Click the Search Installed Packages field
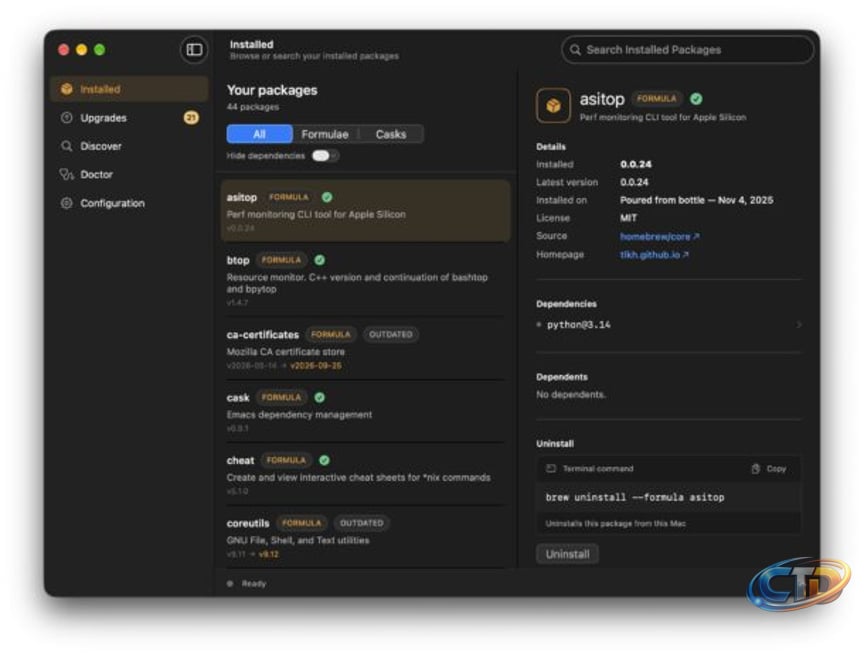 tap(688, 50)
